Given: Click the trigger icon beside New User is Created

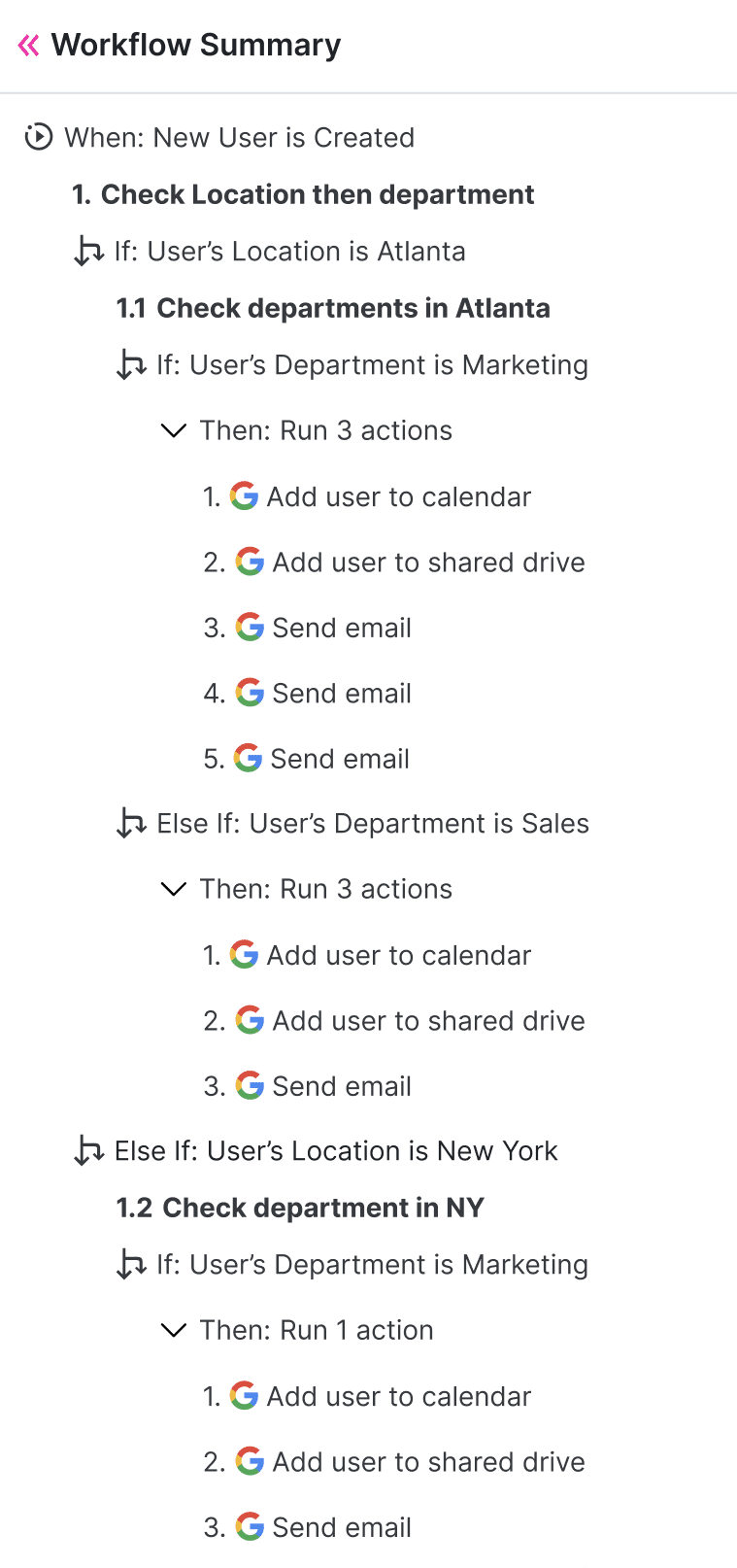Looking at the screenshot, I should (38, 137).
